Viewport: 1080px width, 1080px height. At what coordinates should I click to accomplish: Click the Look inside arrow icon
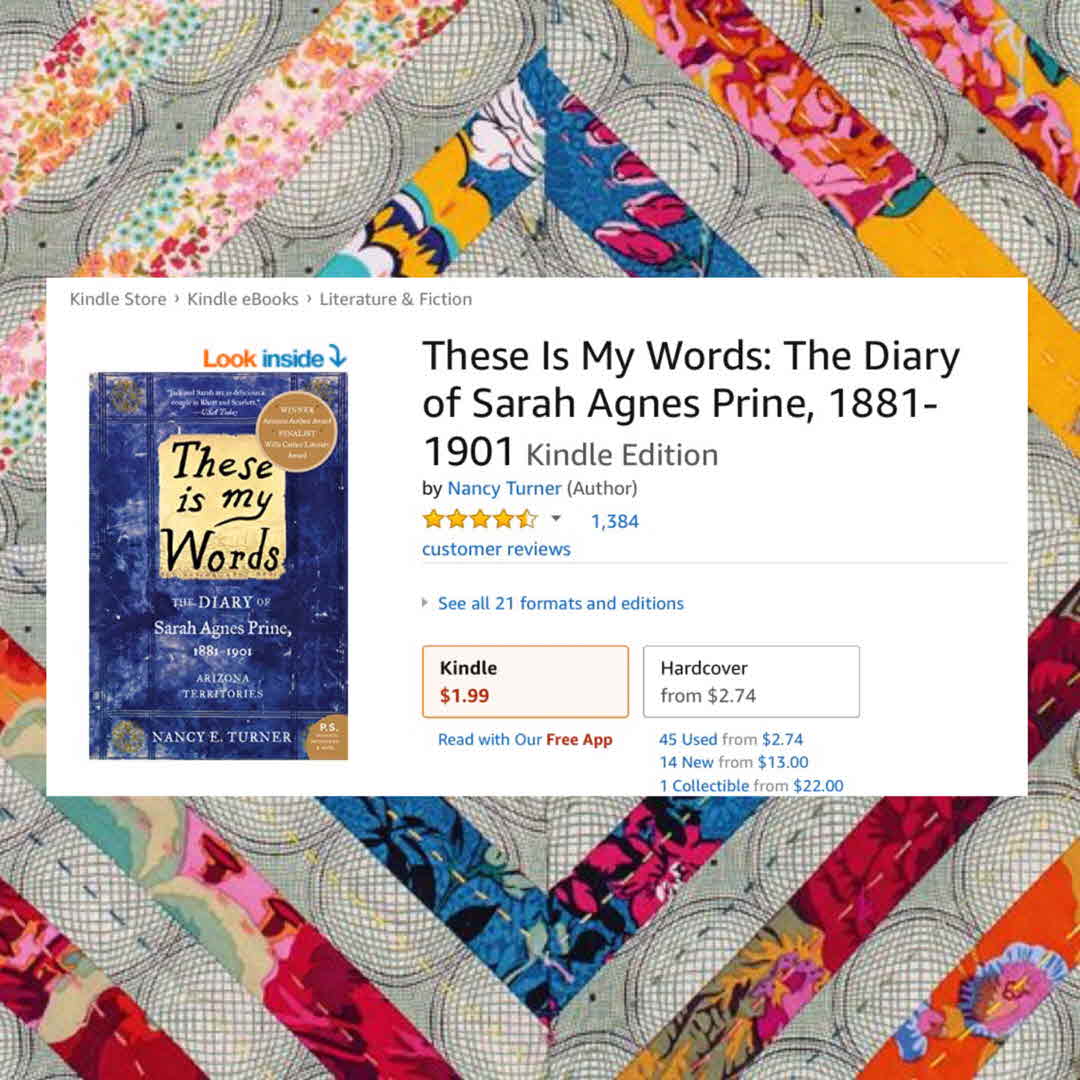tap(337, 356)
